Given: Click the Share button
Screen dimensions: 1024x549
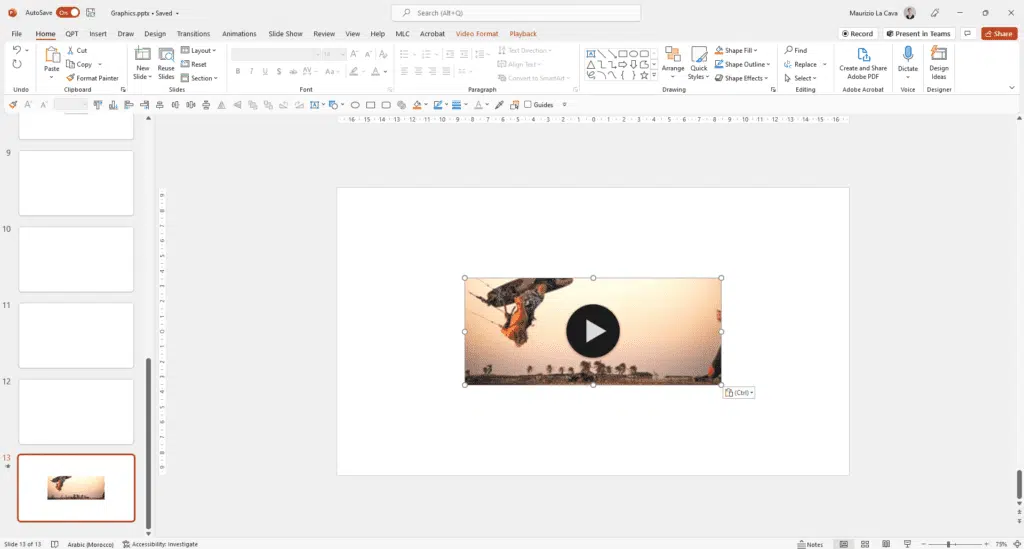Looking at the screenshot, I should (x=999, y=34).
